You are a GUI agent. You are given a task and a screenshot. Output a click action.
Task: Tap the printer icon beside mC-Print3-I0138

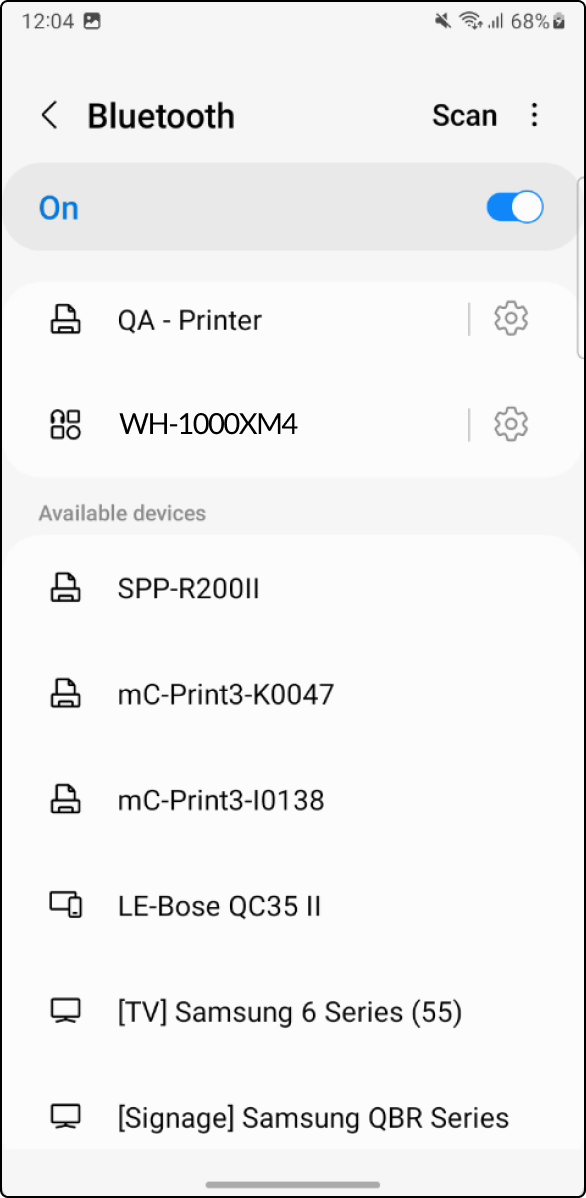66,800
